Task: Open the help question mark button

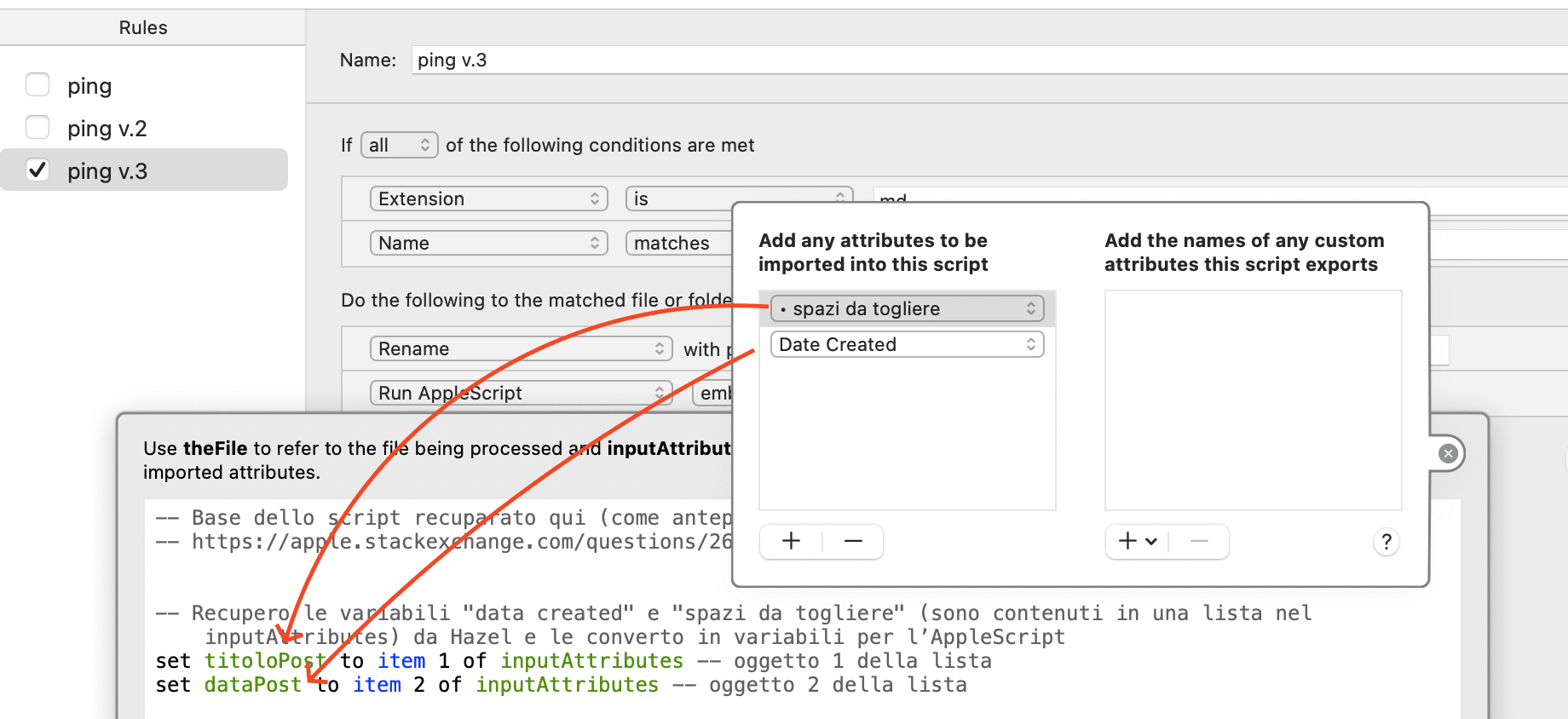Action: pos(1386,541)
